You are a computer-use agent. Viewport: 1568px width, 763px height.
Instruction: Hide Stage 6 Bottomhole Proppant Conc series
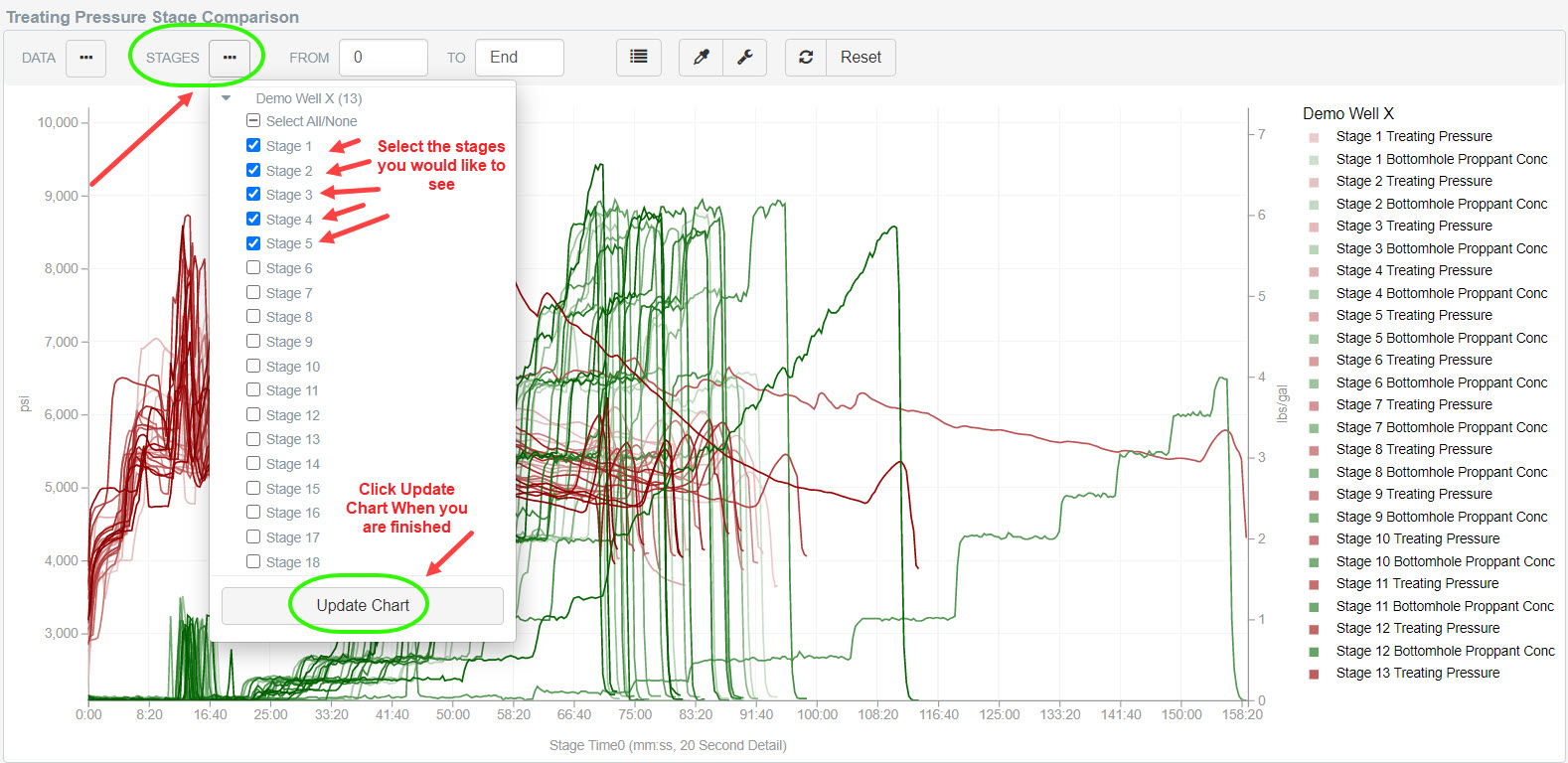tap(1442, 382)
